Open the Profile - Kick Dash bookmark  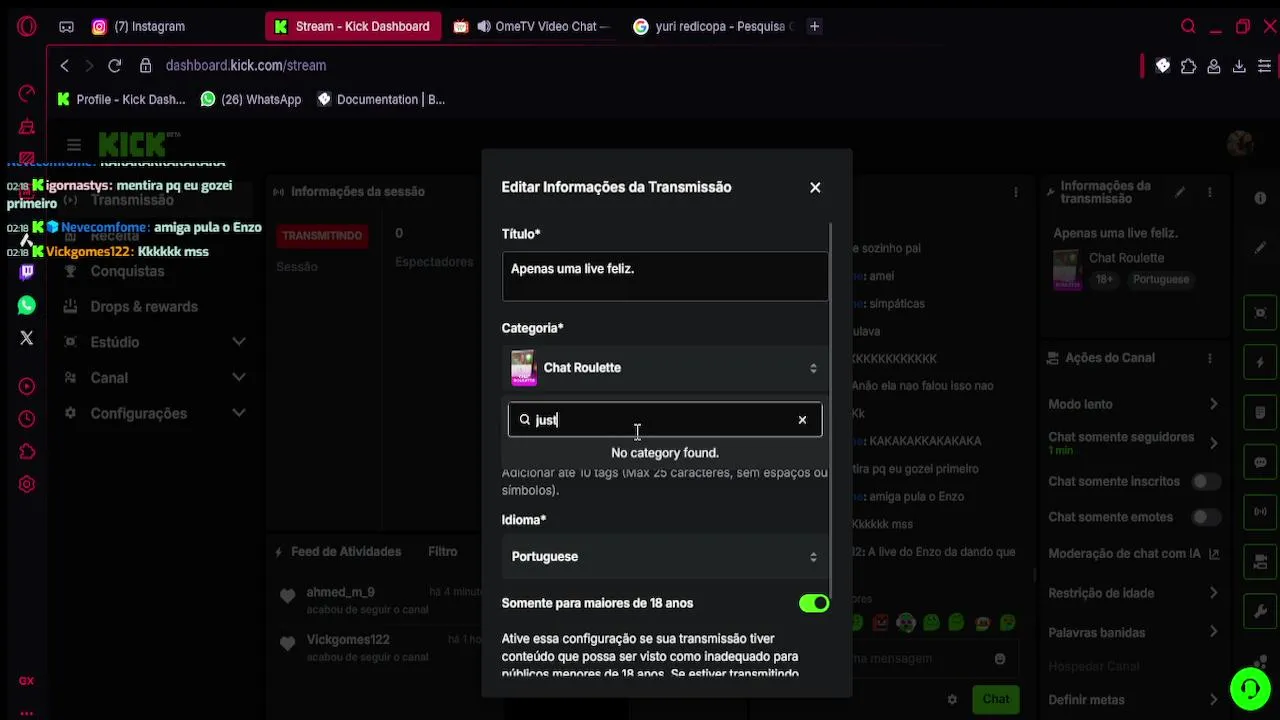[x=122, y=99]
